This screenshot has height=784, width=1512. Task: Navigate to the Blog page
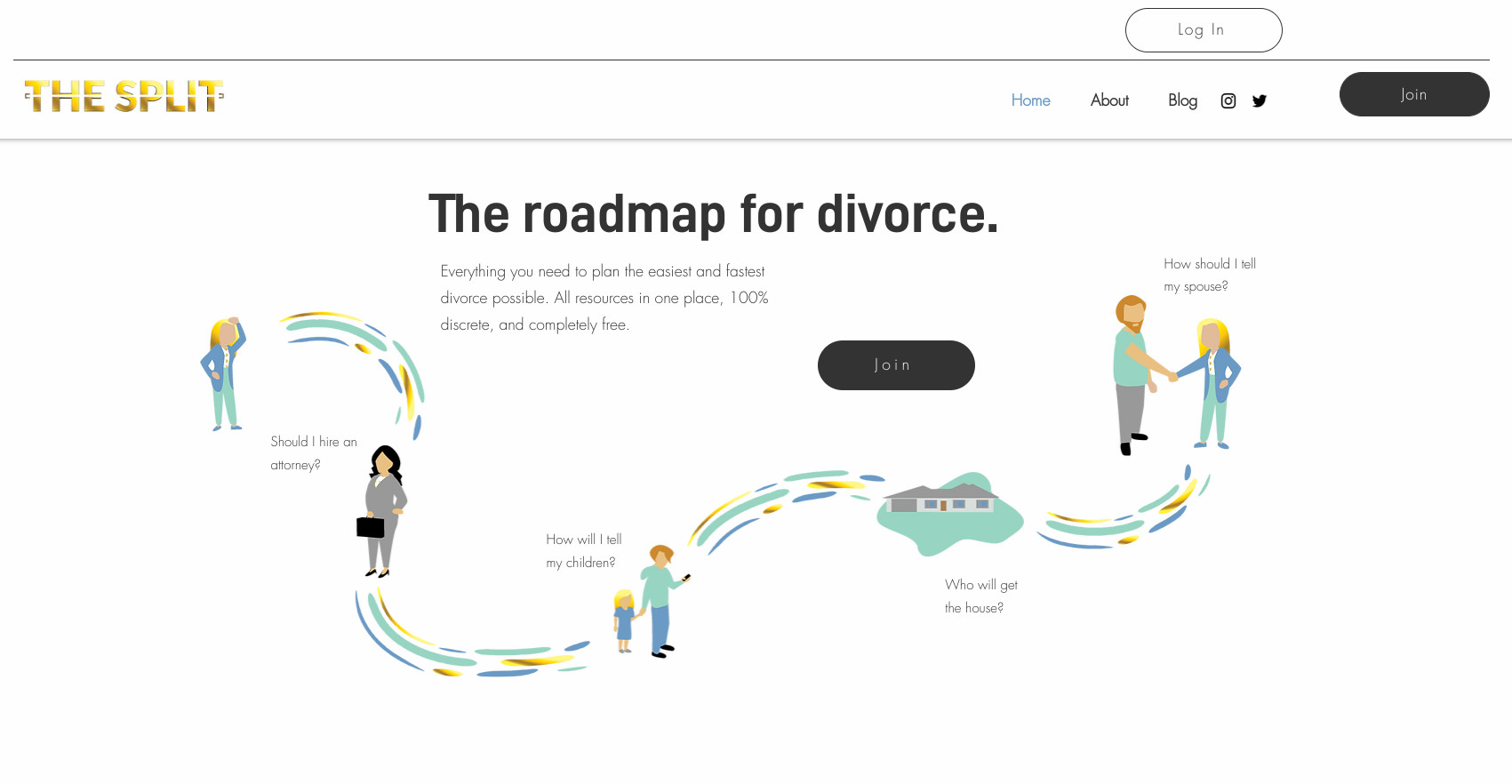(x=1181, y=100)
